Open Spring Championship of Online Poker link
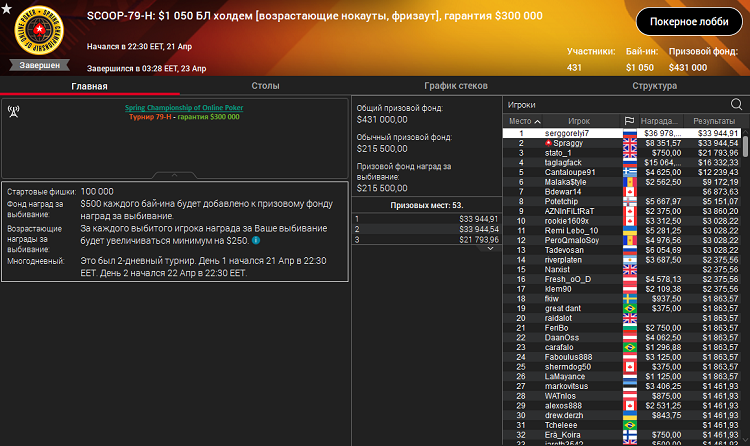The width and height of the screenshot is (750, 446). [x=184, y=108]
